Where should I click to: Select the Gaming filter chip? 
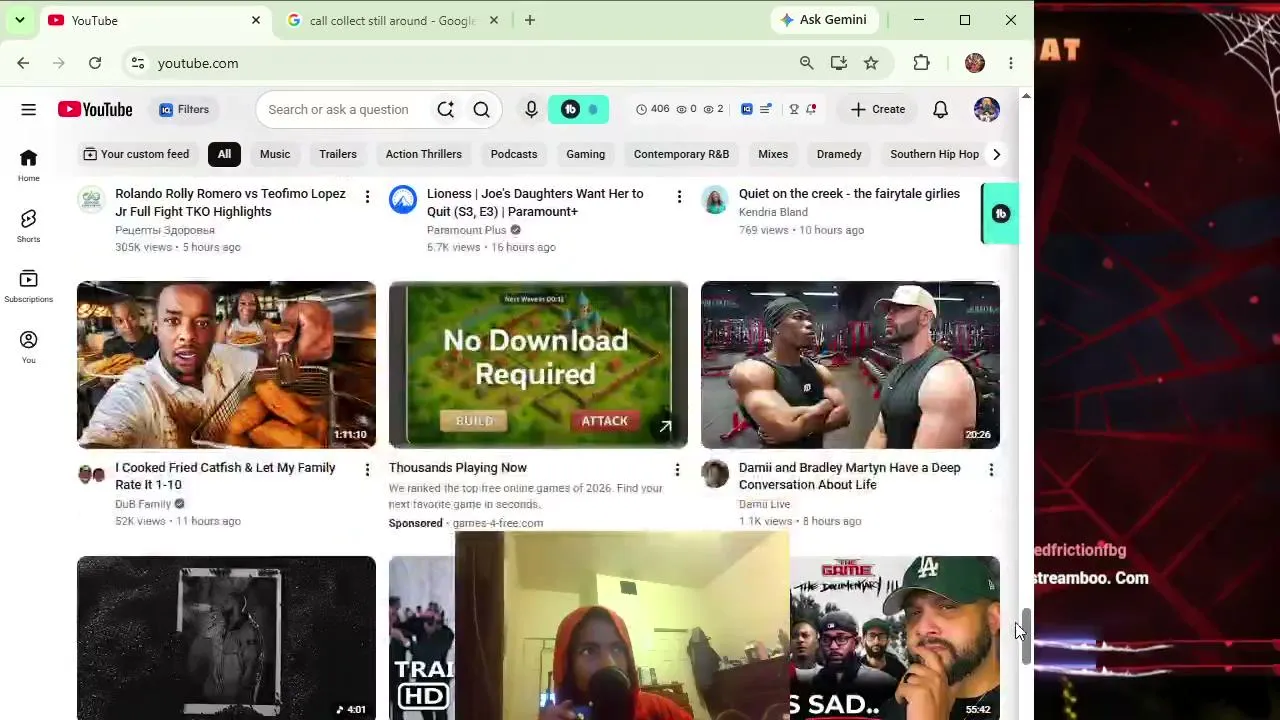click(x=586, y=154)
